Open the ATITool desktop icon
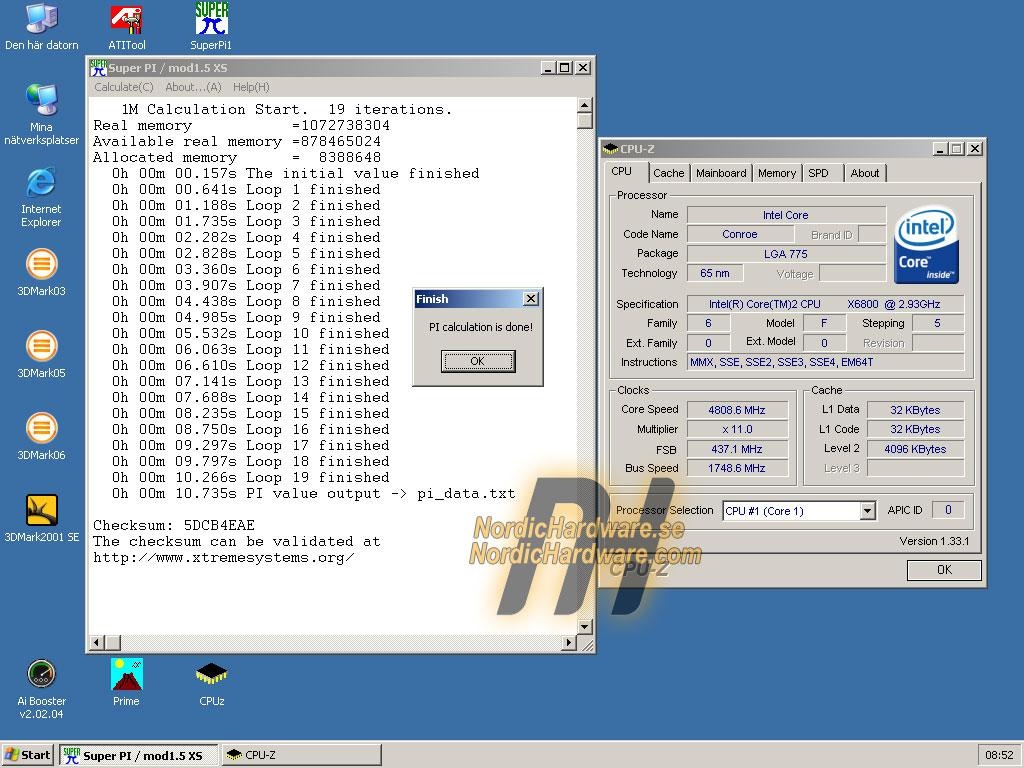This screenshot has width=1024, height=768. 126,21
